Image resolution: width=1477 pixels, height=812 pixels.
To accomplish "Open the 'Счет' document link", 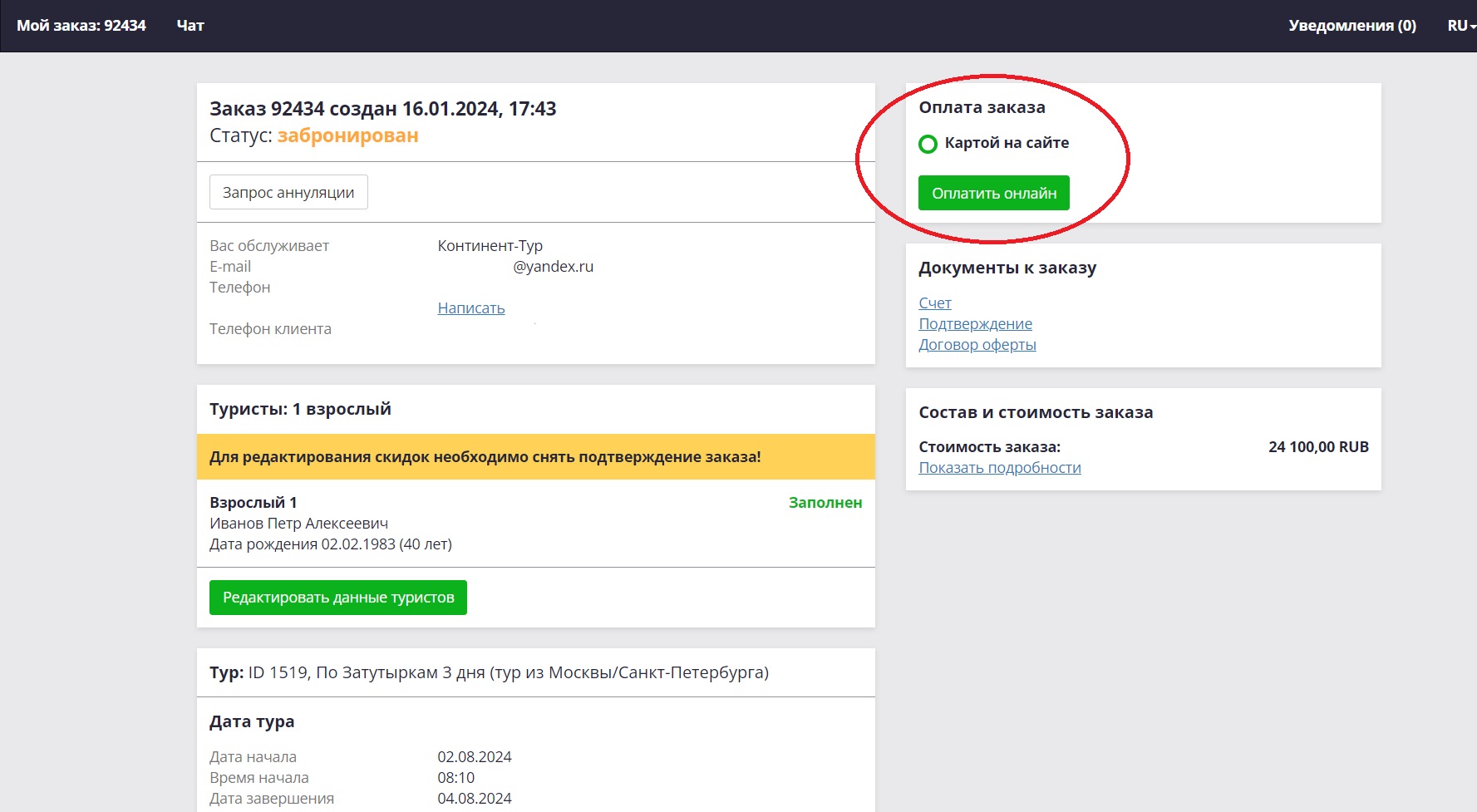I will click(x=935, y=303).
